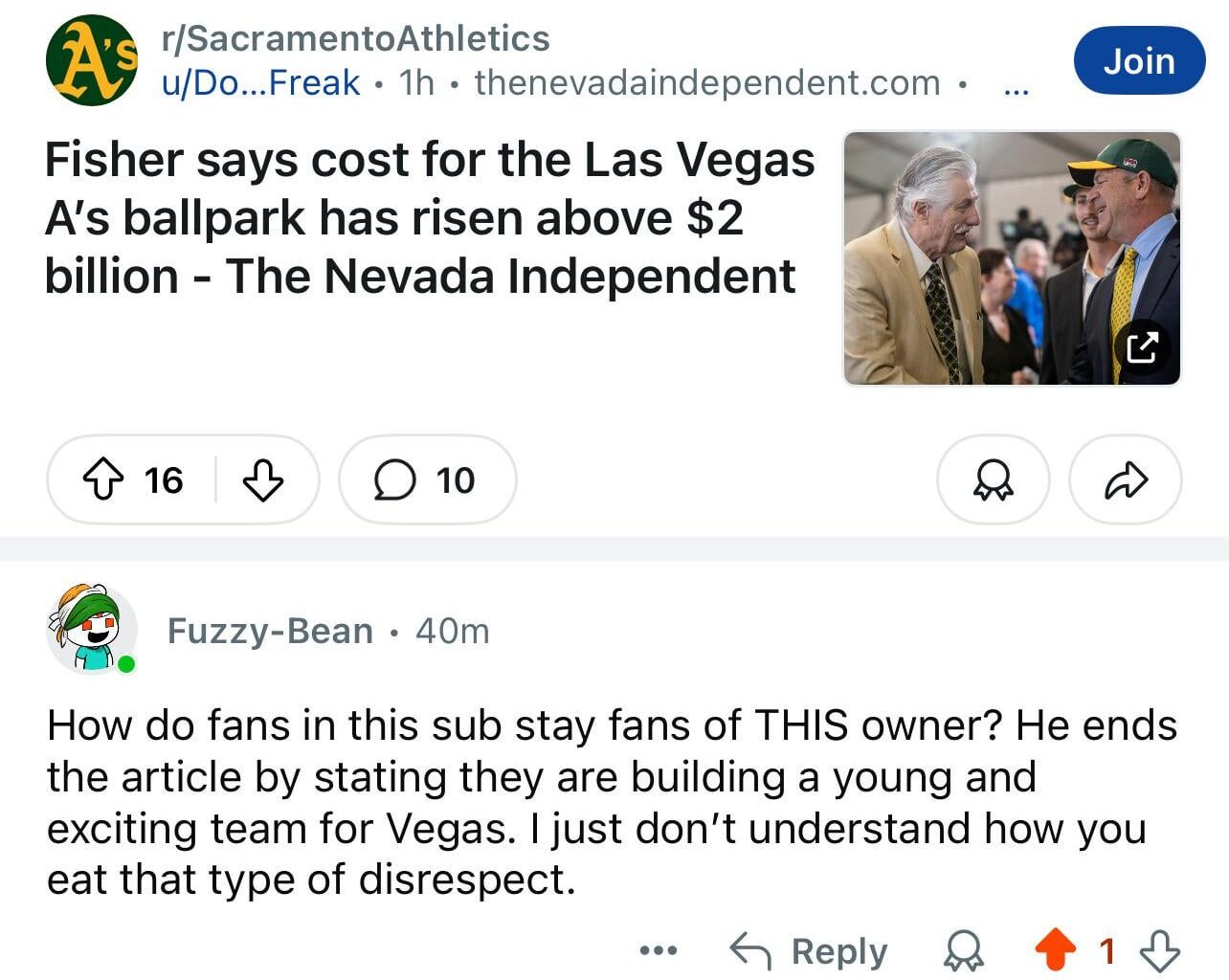Open the full post by clicking its title

tap(421, 218)
